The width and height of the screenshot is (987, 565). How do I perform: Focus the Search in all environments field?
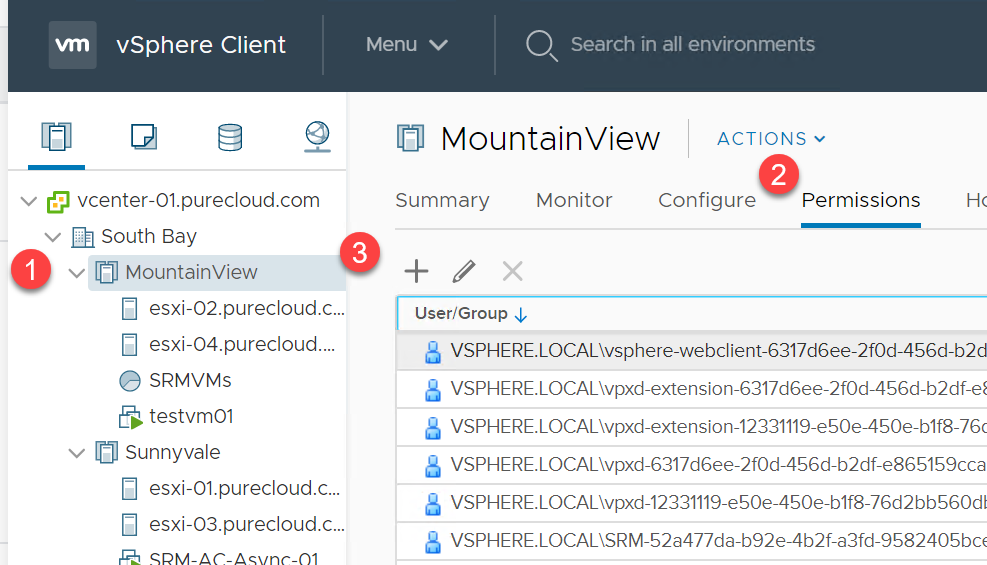click(692, 45)
